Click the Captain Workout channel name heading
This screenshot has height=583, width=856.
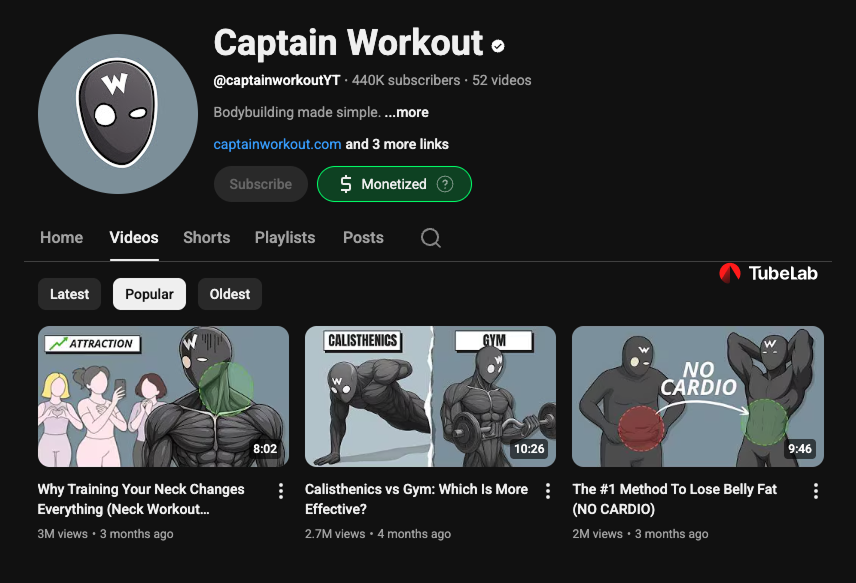(x=348, y=43)
